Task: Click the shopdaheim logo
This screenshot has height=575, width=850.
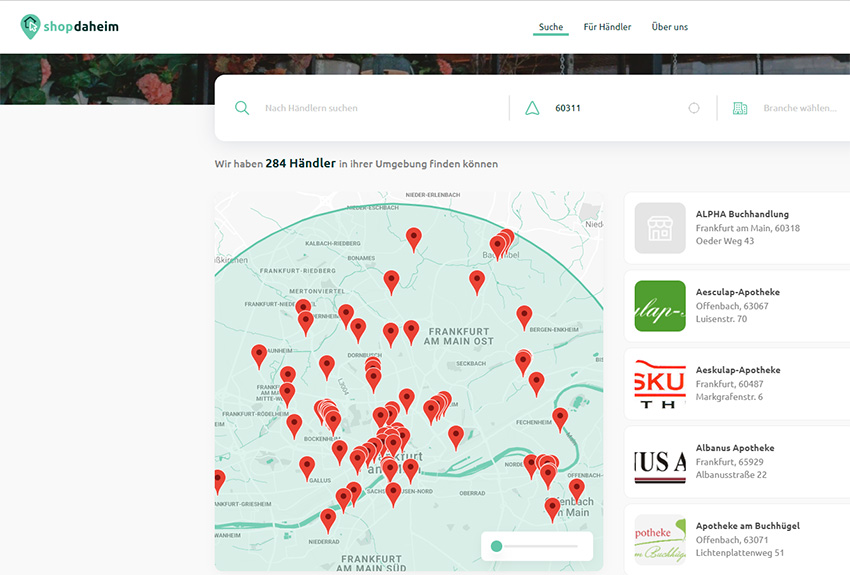Action: pyautogui.click(x=69, y=26)
